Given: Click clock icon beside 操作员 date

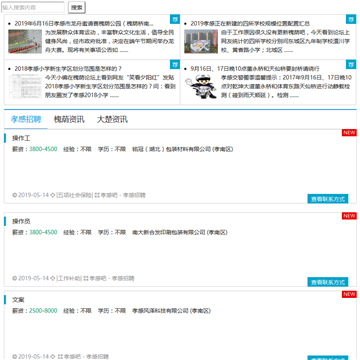Looking at the screenshot, I should (15, 278).
